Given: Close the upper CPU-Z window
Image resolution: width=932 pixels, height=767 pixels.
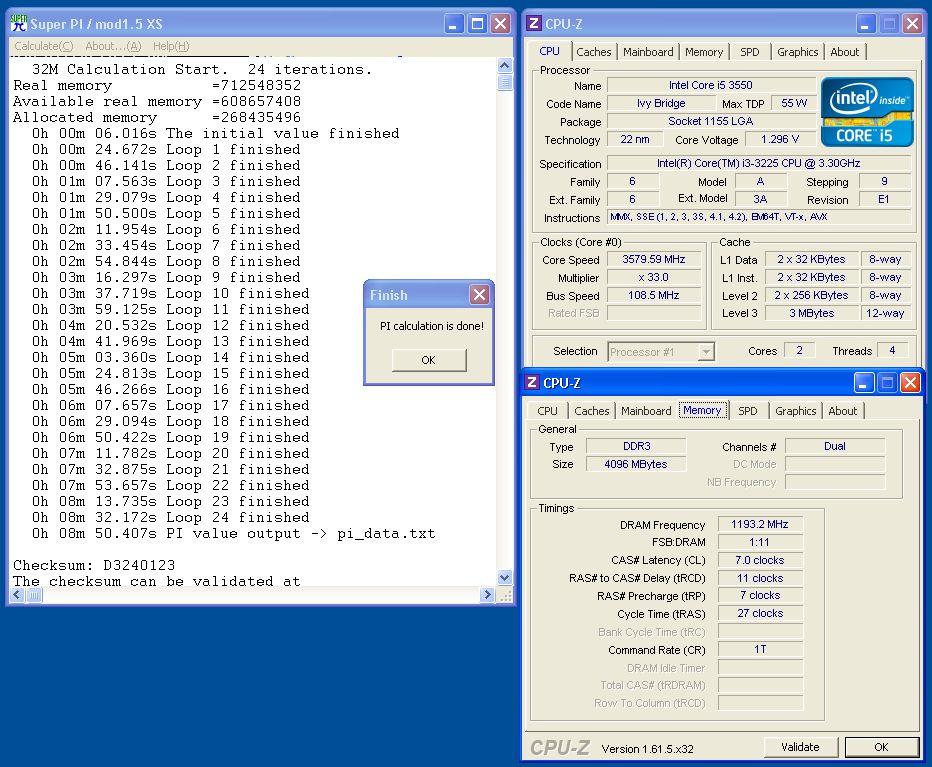Looking at the screenshot, I should coord(912,24).
